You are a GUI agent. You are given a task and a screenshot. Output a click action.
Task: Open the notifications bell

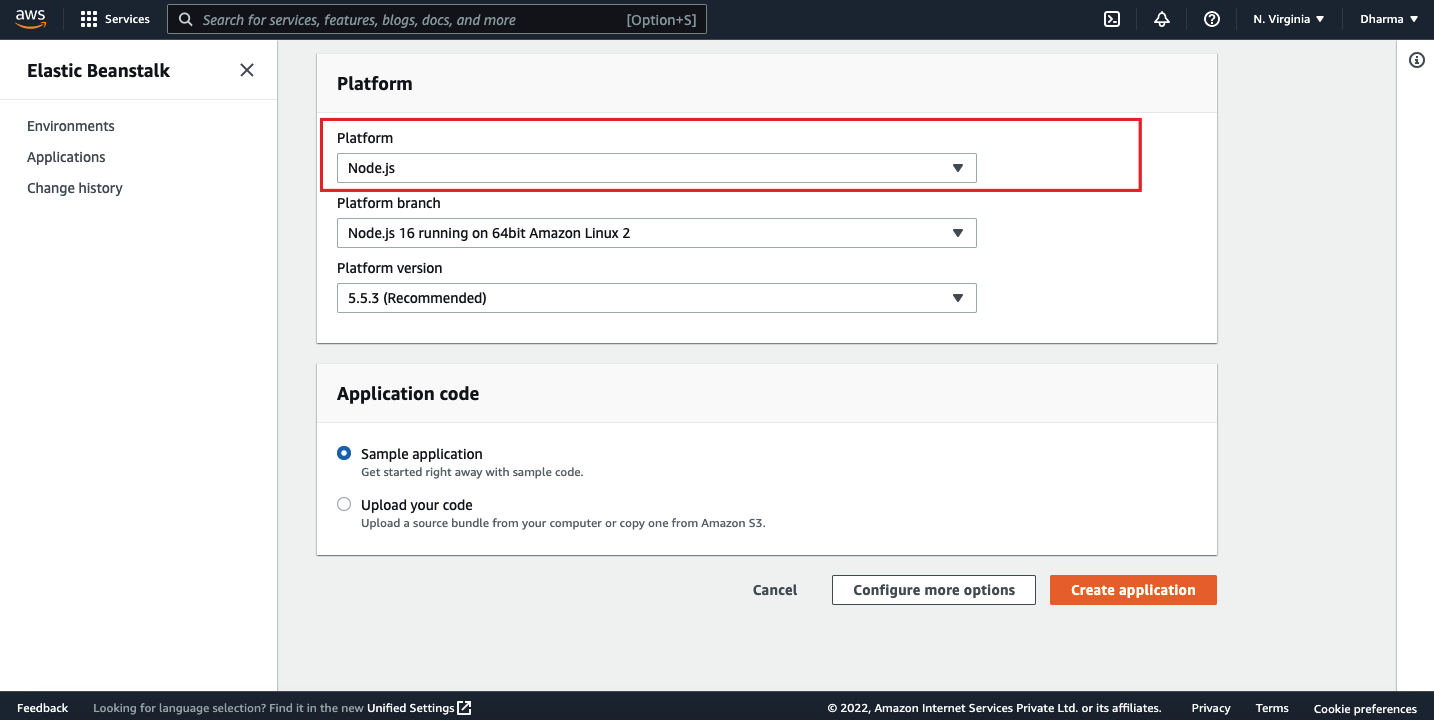(1162, 19)
